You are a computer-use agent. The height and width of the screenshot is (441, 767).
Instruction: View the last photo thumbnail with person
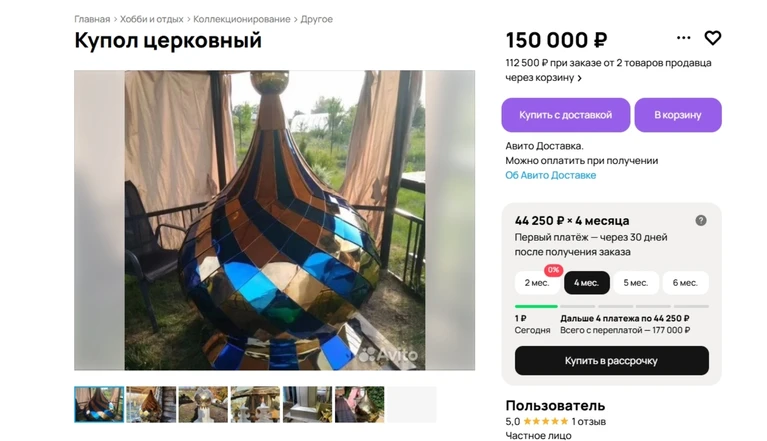click(359, 404)
